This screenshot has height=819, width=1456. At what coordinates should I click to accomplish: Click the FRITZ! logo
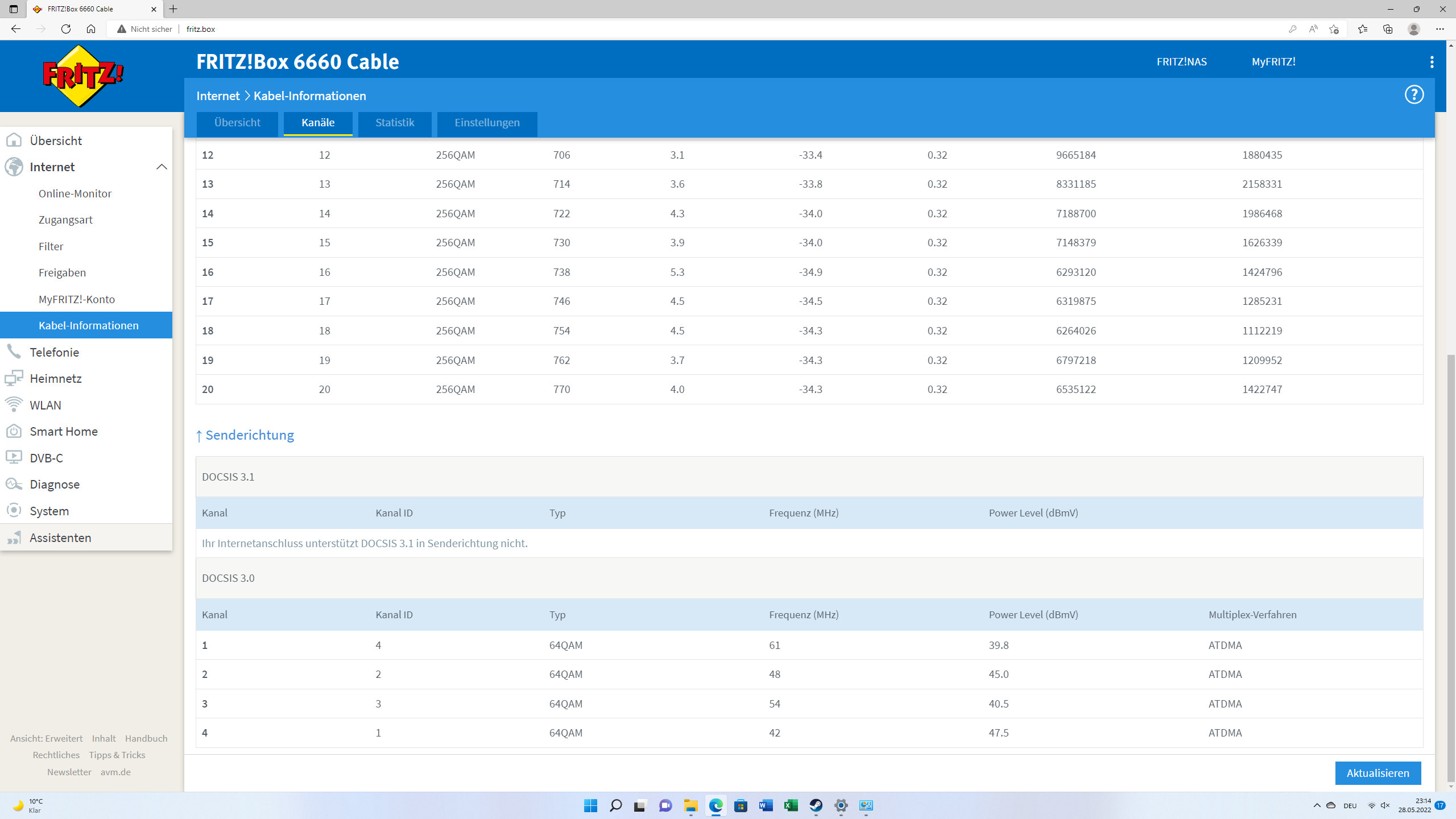coord(83,76)
